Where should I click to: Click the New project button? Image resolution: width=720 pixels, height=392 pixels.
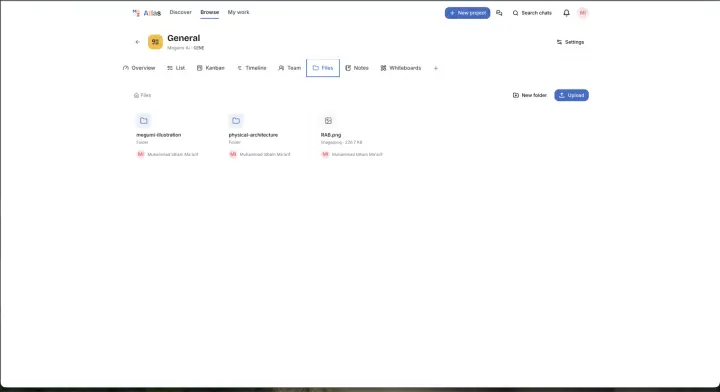tap(467, 13)
